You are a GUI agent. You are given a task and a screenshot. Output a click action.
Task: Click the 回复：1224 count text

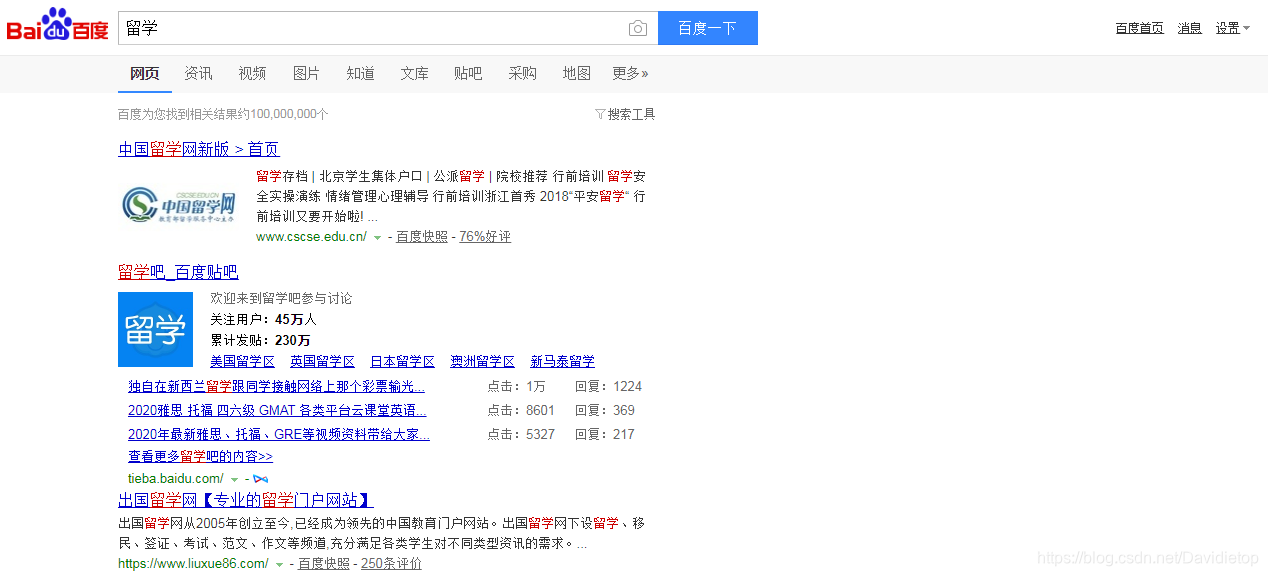coord(608,386)
